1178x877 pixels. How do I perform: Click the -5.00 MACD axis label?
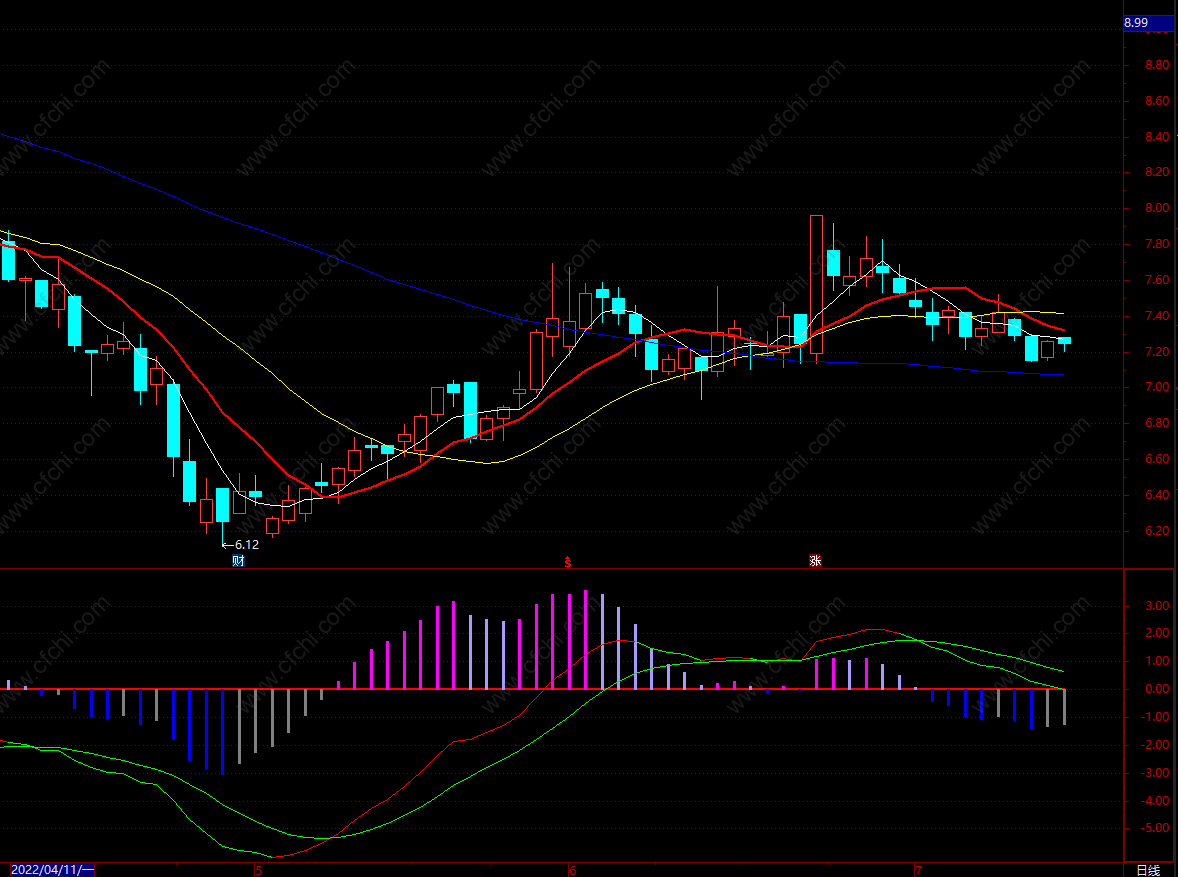[1155, 829]
